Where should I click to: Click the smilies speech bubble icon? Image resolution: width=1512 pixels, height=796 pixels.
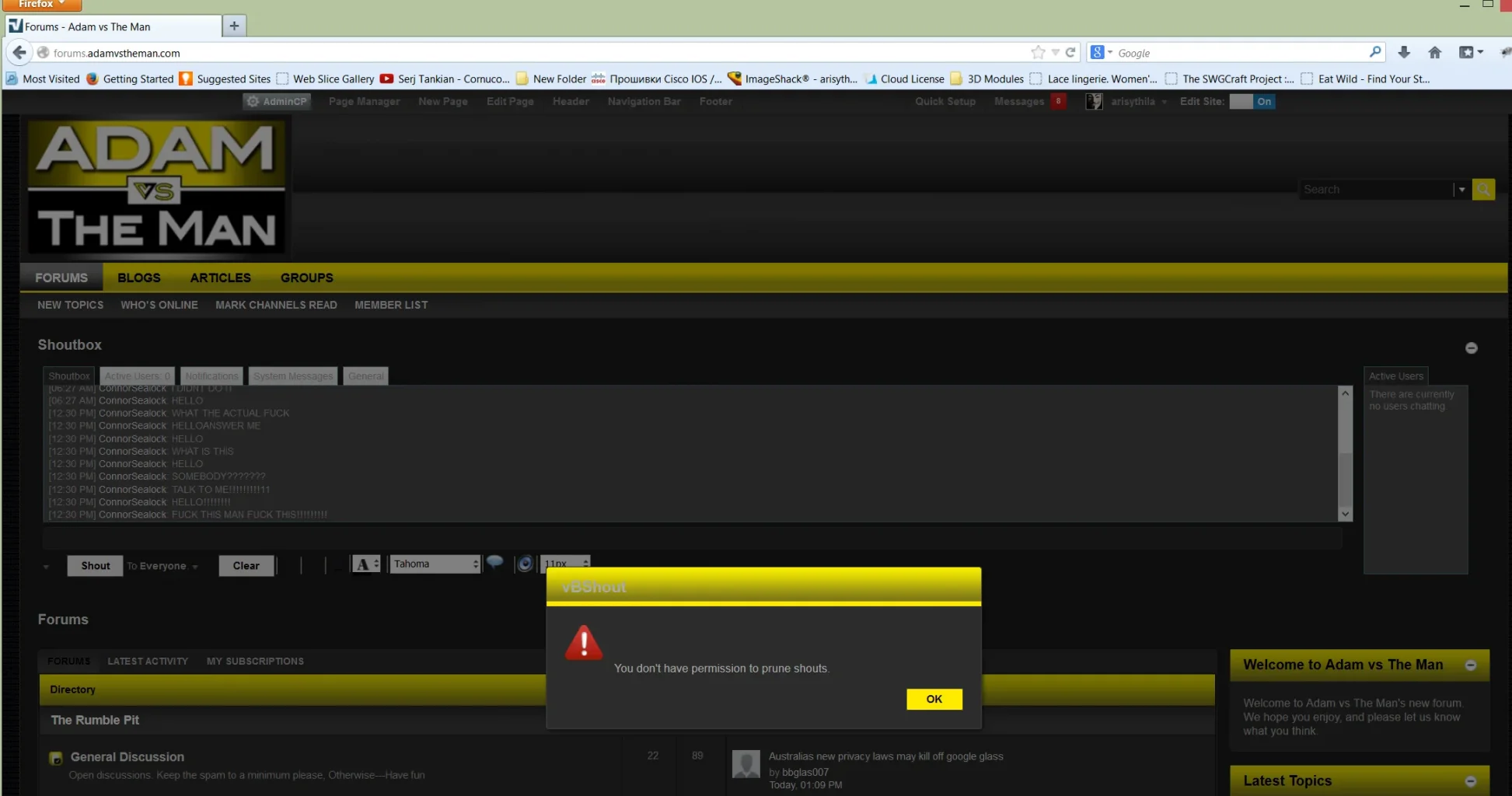[x=494, y=562]
